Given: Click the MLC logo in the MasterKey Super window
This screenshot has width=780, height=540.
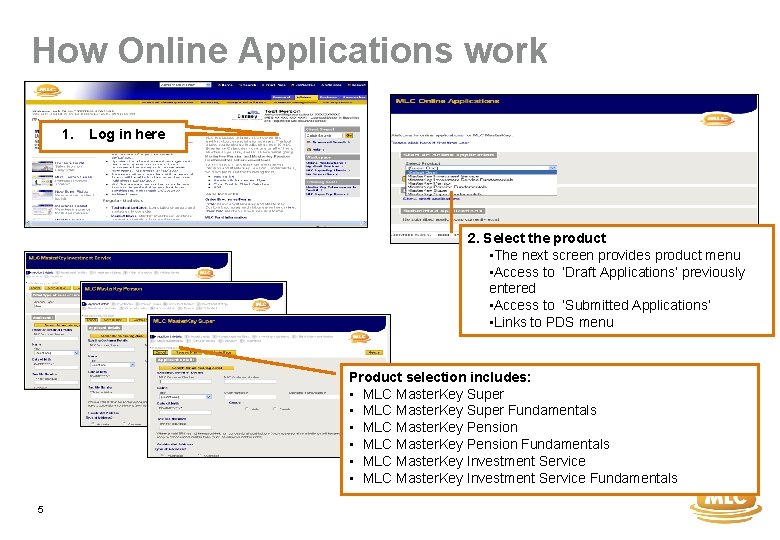Looking at the screenshot, I should [x=359, y=338].
